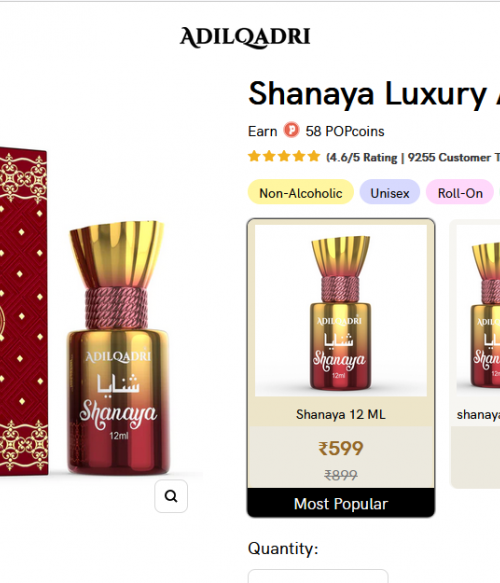This screenshot has height=583, width=500.
Task: Click the red patterned product box image
Action: [24, 311]
